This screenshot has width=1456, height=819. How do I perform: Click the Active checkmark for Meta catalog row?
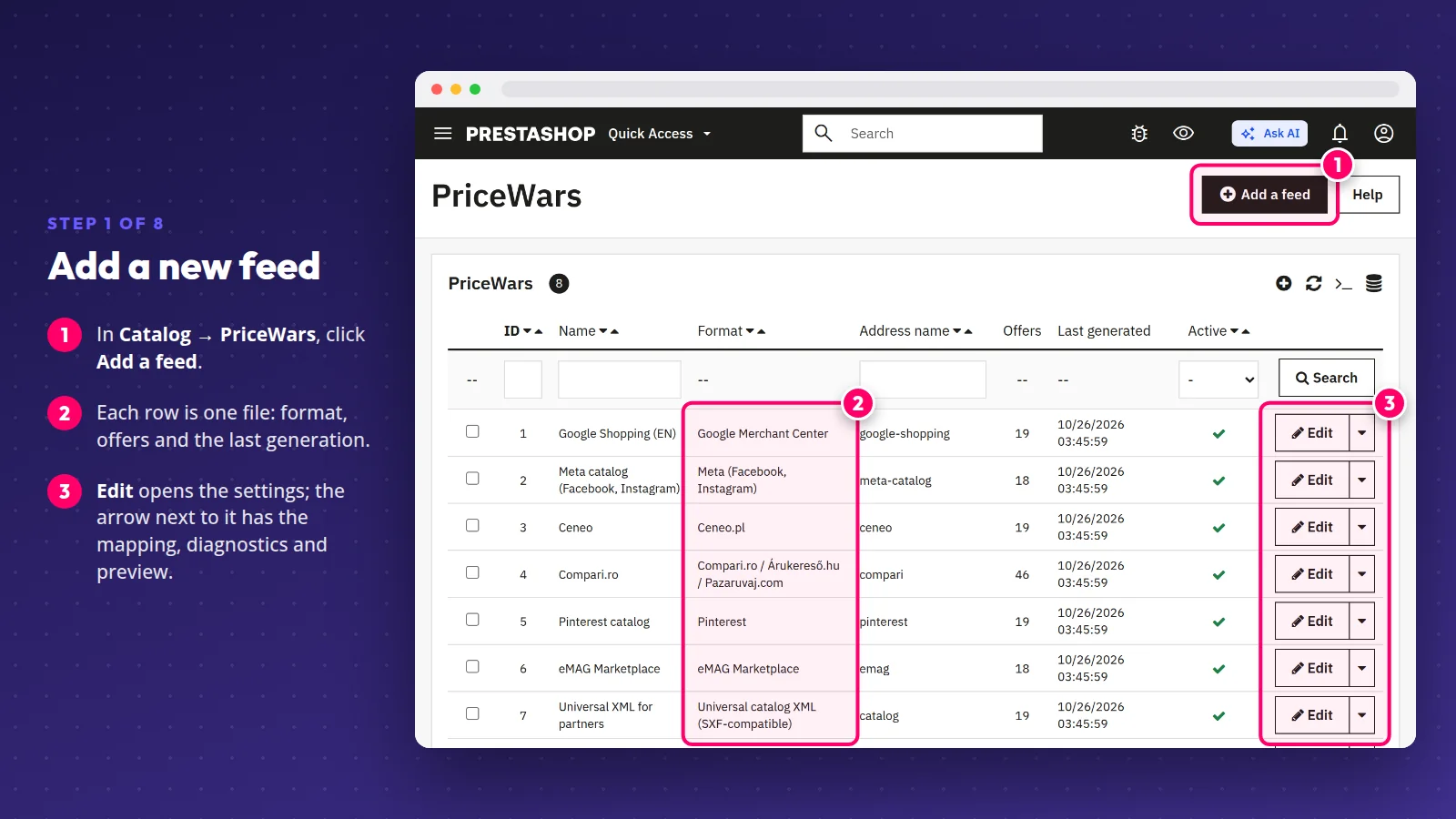1218,480
